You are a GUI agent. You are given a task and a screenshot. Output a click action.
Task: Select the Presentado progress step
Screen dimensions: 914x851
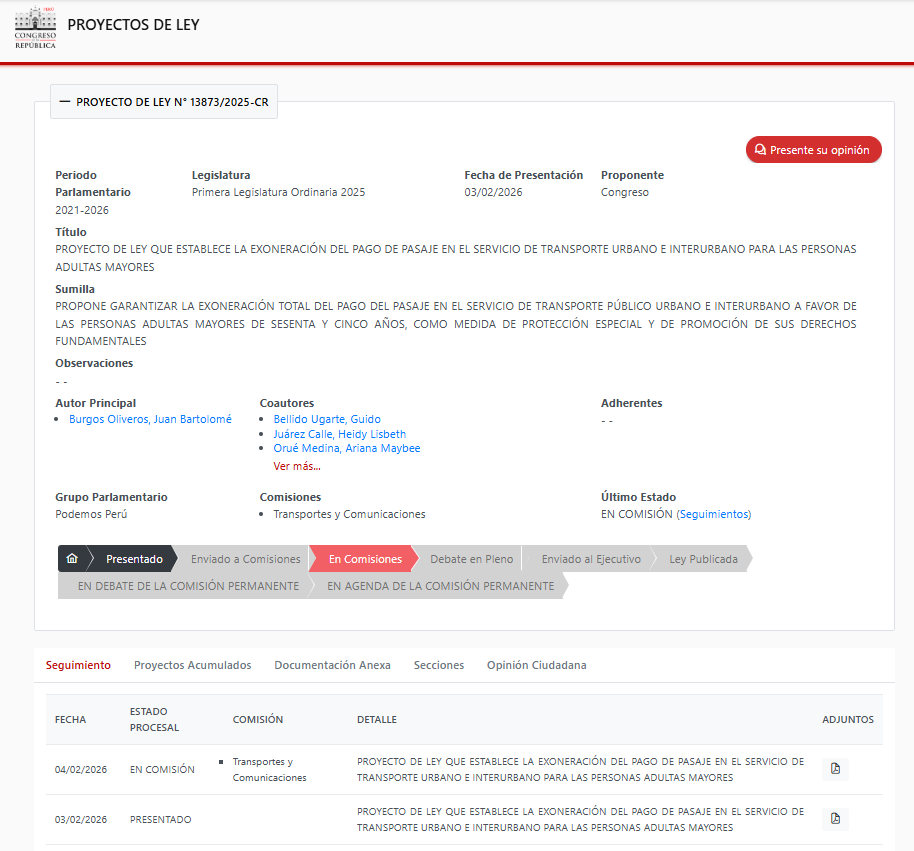click(134, 559)
